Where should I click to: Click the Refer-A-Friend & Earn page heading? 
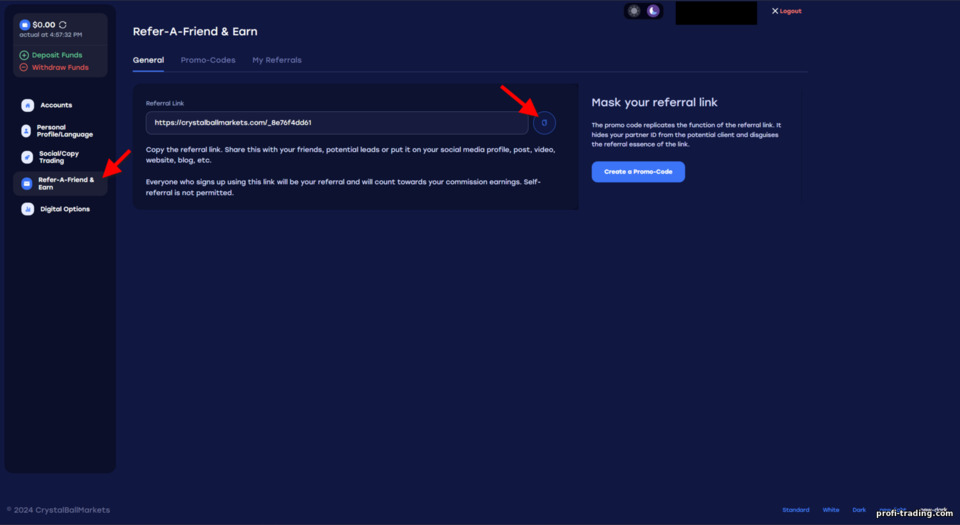tap(195, 32)
